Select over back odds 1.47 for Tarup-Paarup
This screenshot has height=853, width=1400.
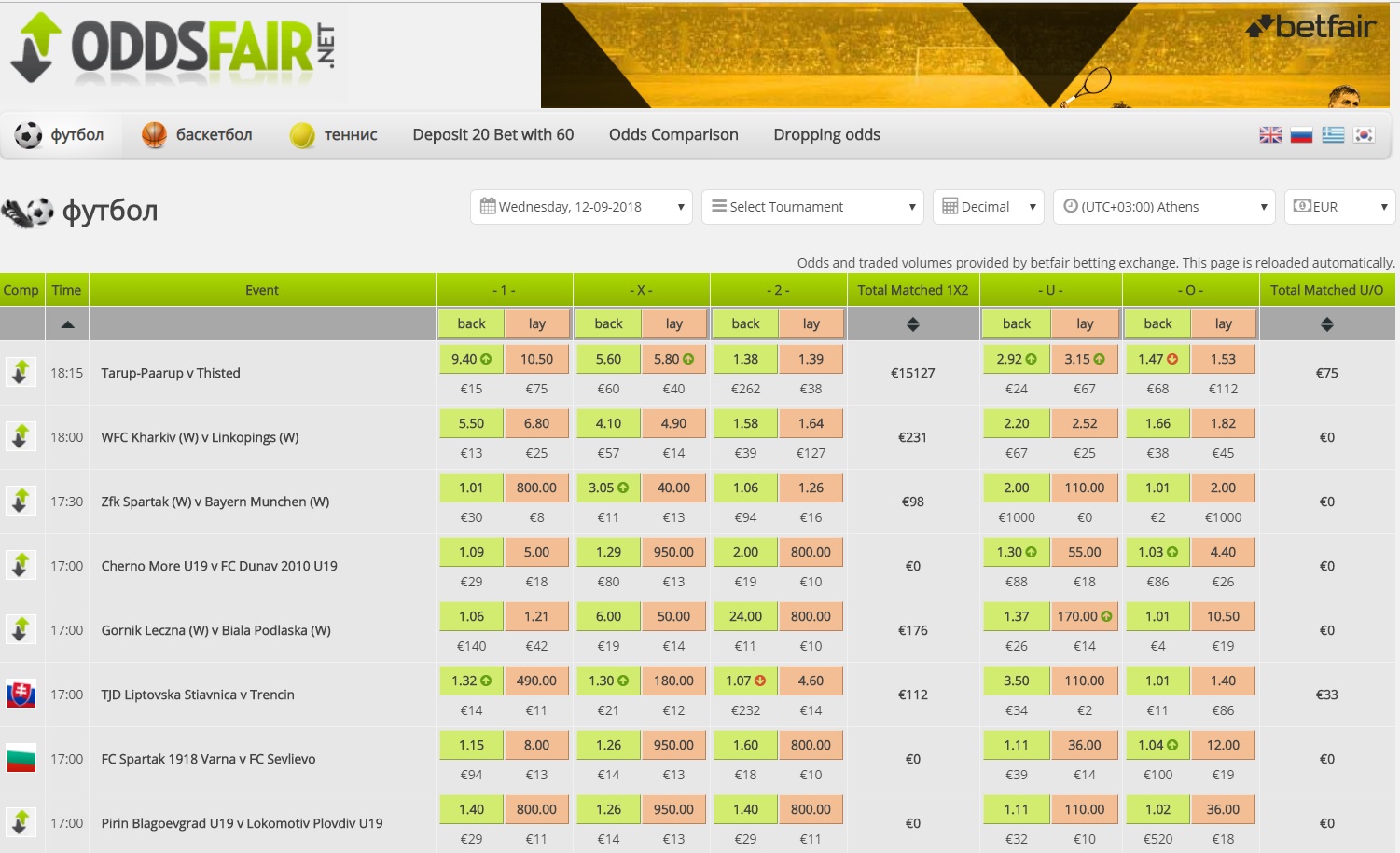click(1157, 359)
